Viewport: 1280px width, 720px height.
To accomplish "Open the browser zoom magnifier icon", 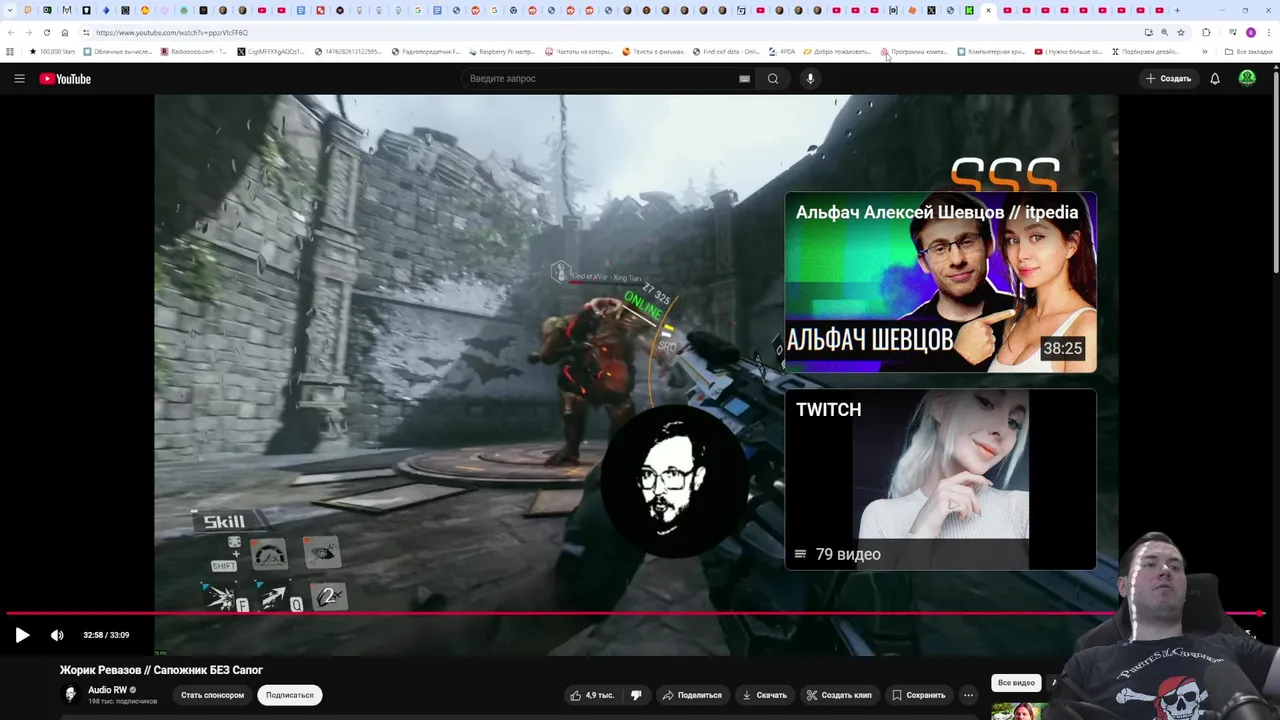I will coord(1164,32).
